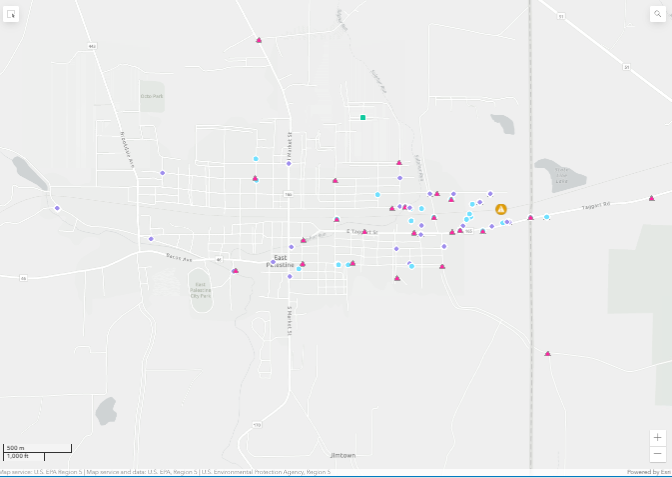
Task: Click the East Palestine town label
Action: coord(279,260)
